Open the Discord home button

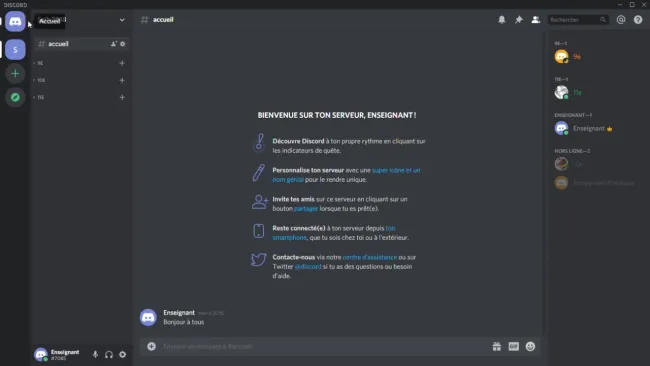pos(15,22)
